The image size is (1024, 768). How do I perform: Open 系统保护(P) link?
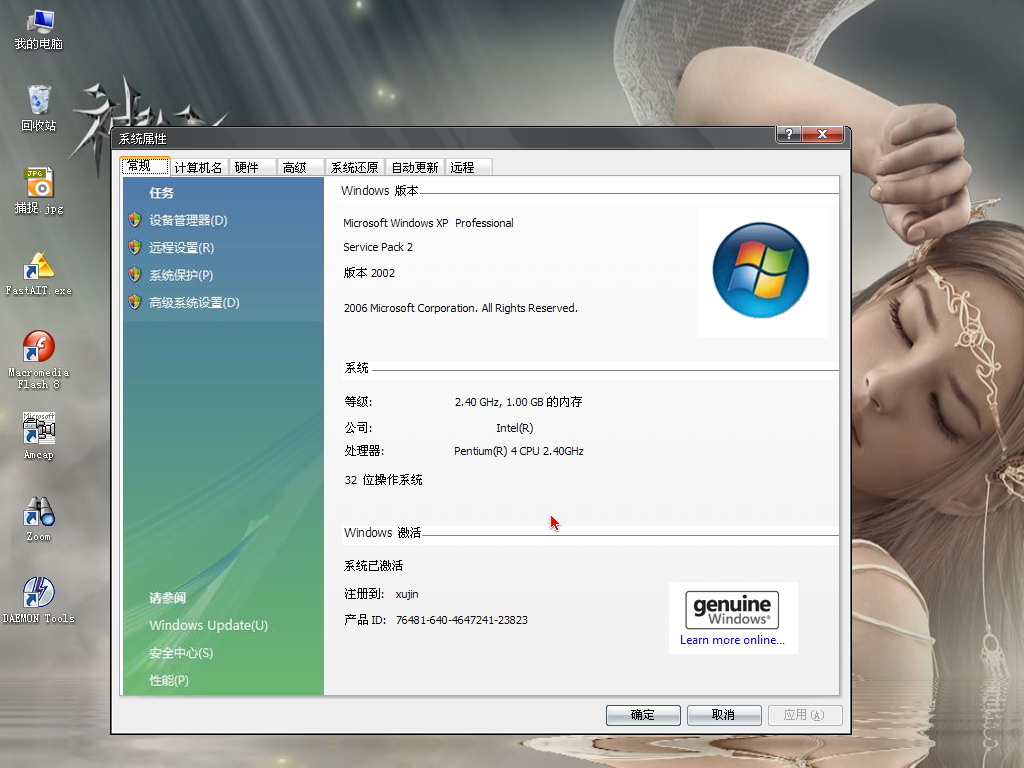(181, 275)
